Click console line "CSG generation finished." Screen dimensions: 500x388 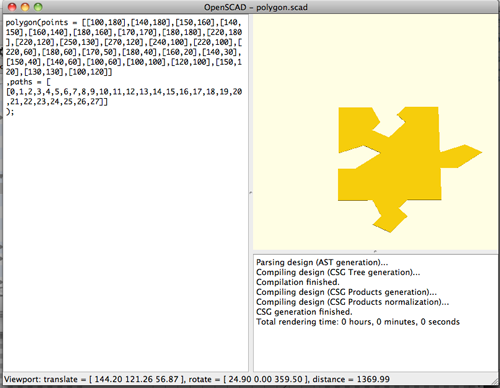pos(304,312)
